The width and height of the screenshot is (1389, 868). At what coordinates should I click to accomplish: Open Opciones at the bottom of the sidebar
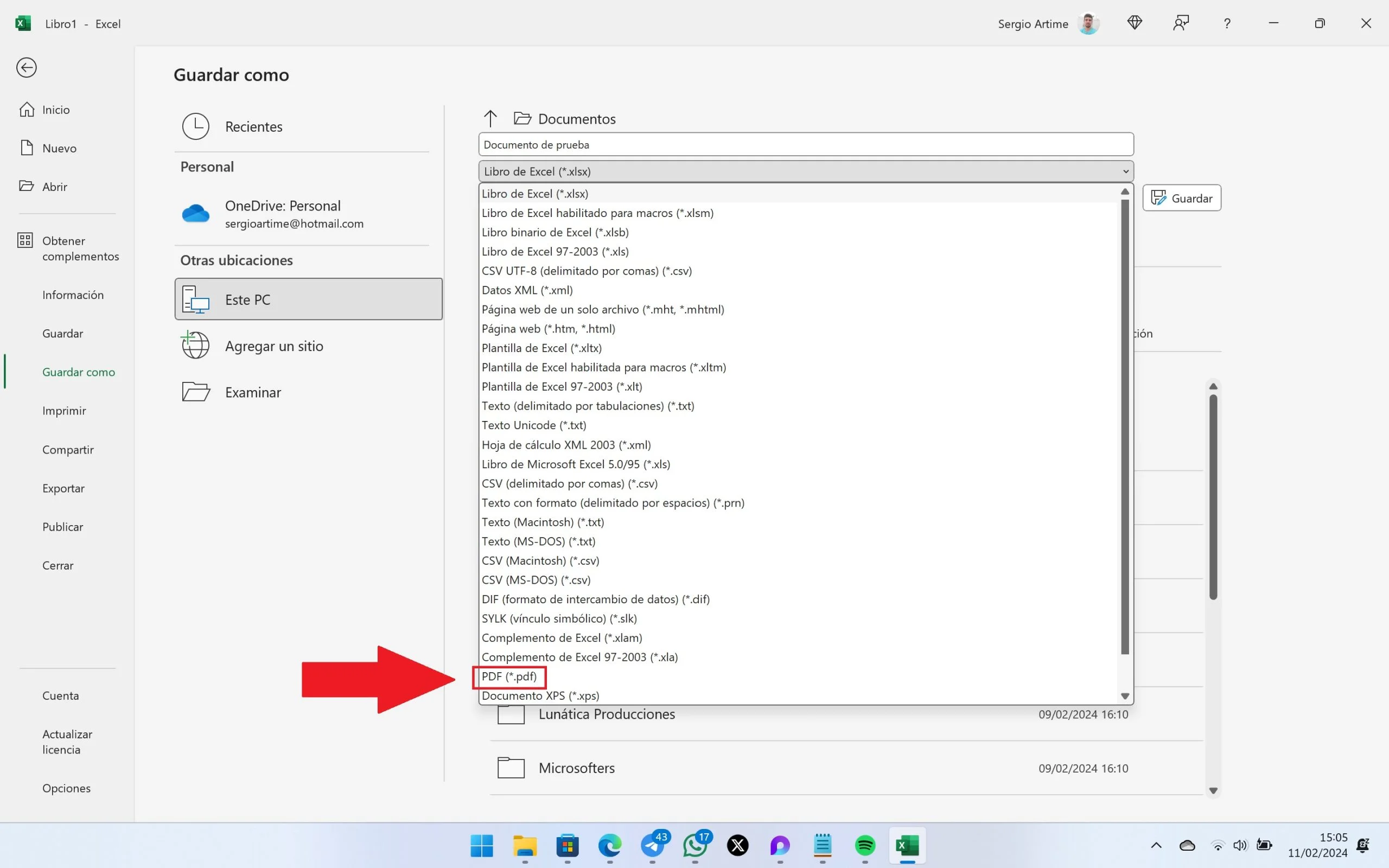click(x=66, y=788)
